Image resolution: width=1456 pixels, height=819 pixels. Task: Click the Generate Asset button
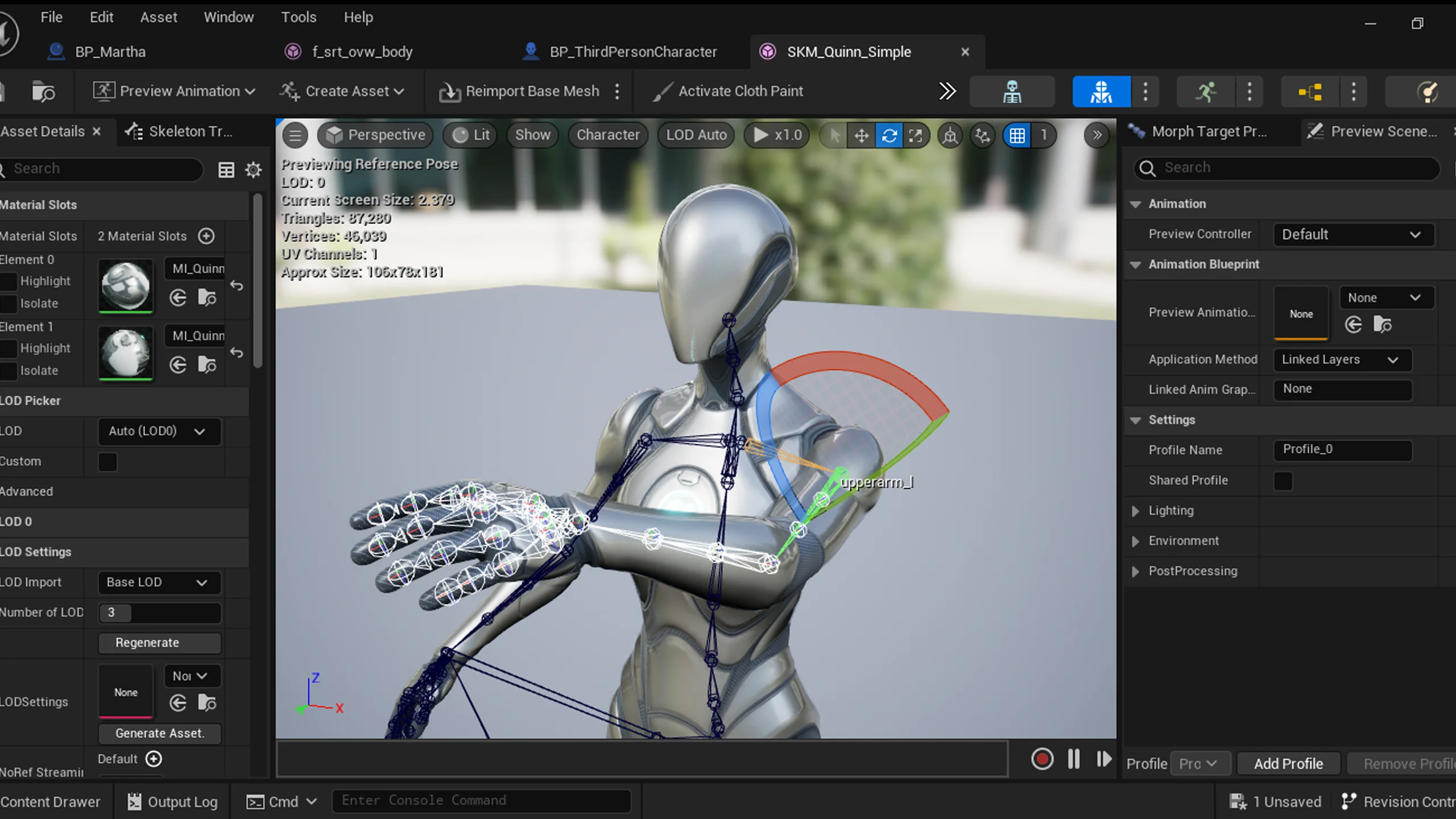159,733
